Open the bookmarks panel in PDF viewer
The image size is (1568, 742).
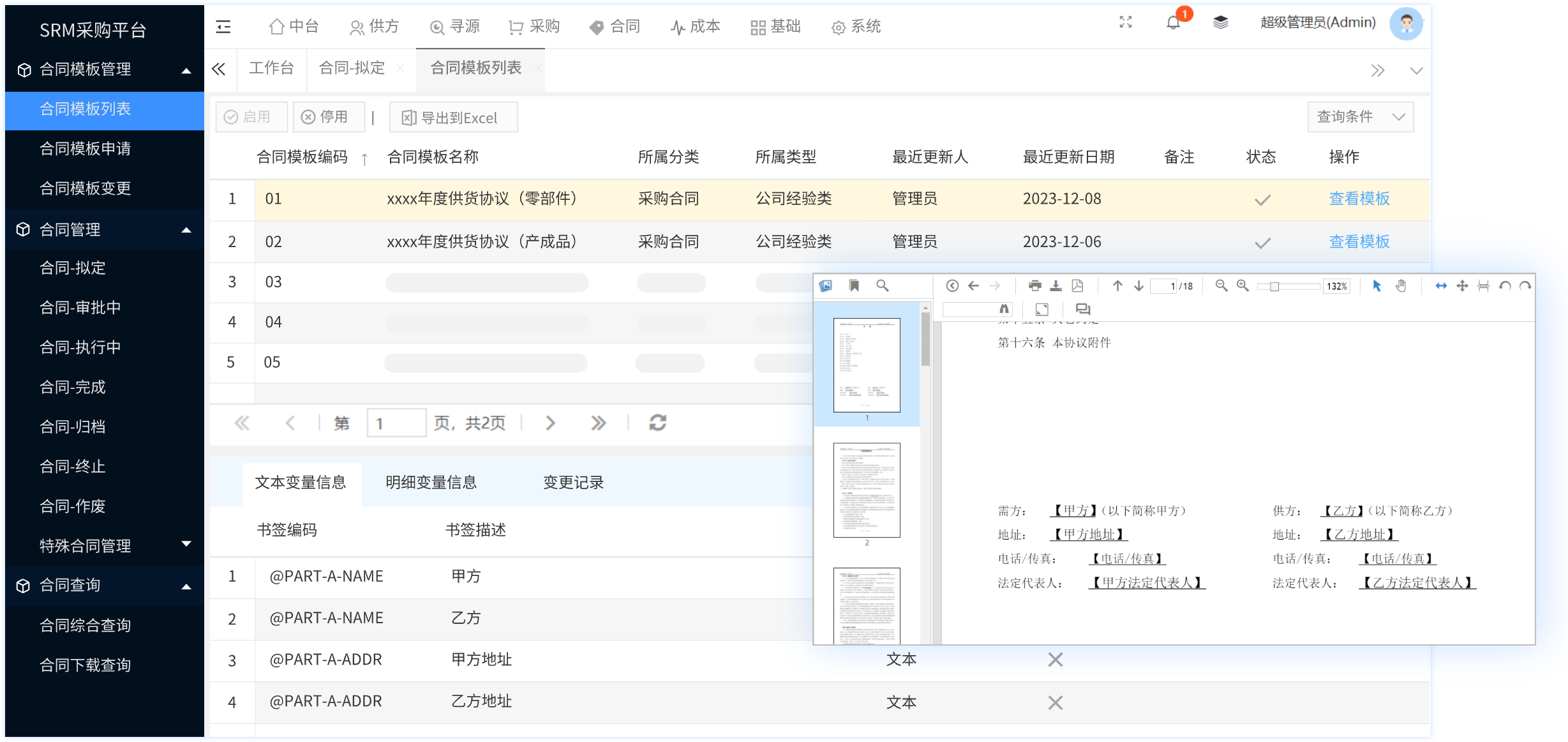click(x=854, y=286)
